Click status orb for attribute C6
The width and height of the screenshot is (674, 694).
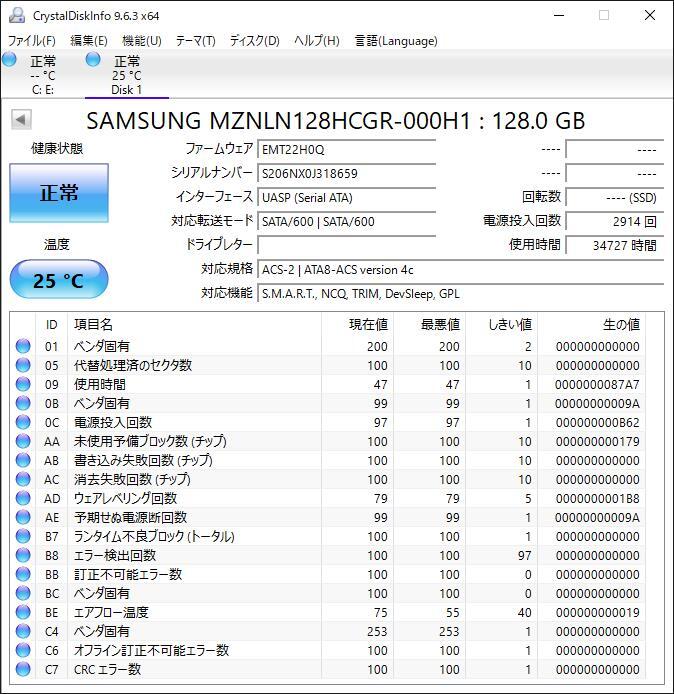(x=23, y=650)
